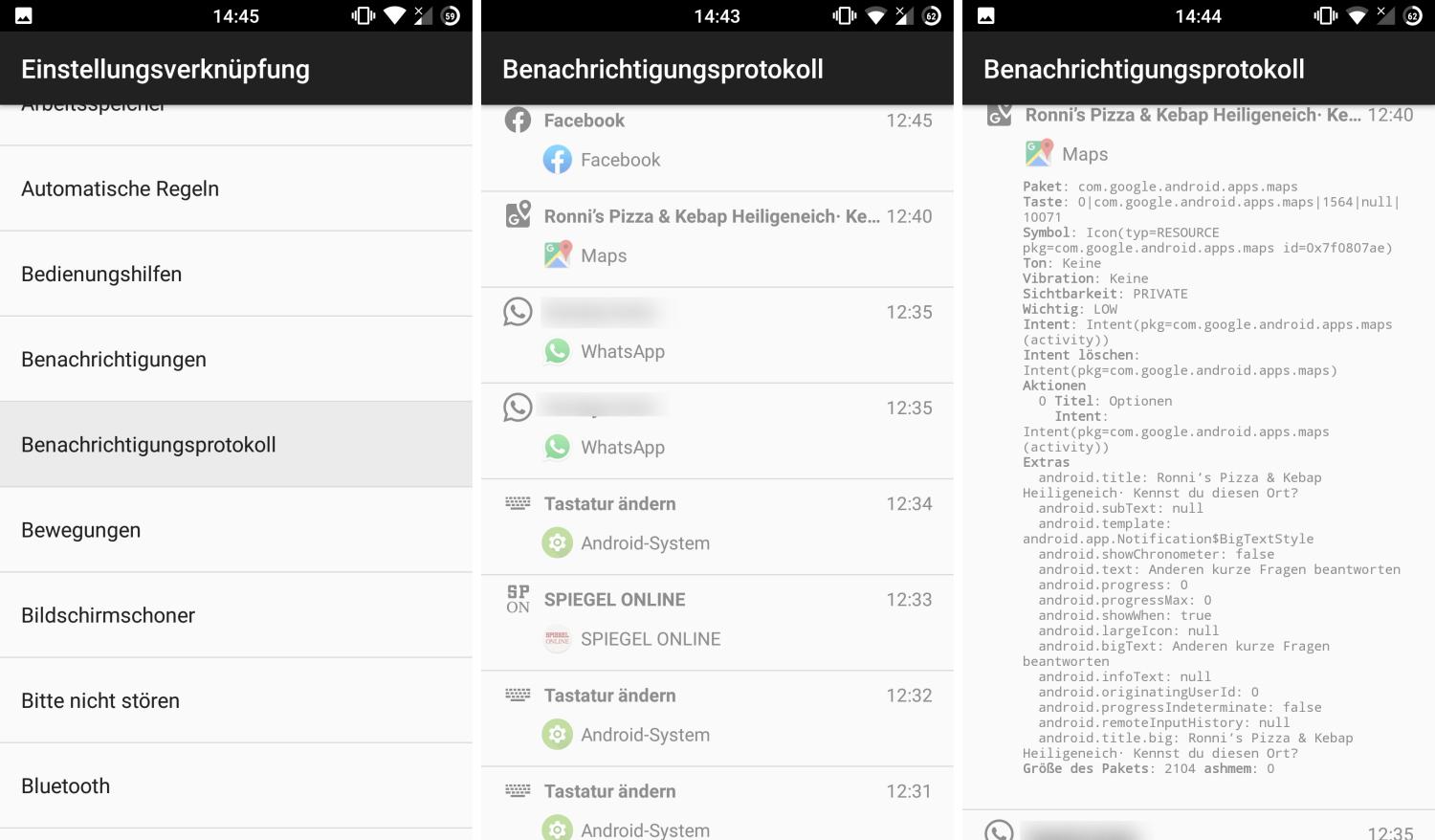Expand Tastatur ändern notification from 12:34
This screenshot has height=840, width=1435.
[x=717, y=527]
